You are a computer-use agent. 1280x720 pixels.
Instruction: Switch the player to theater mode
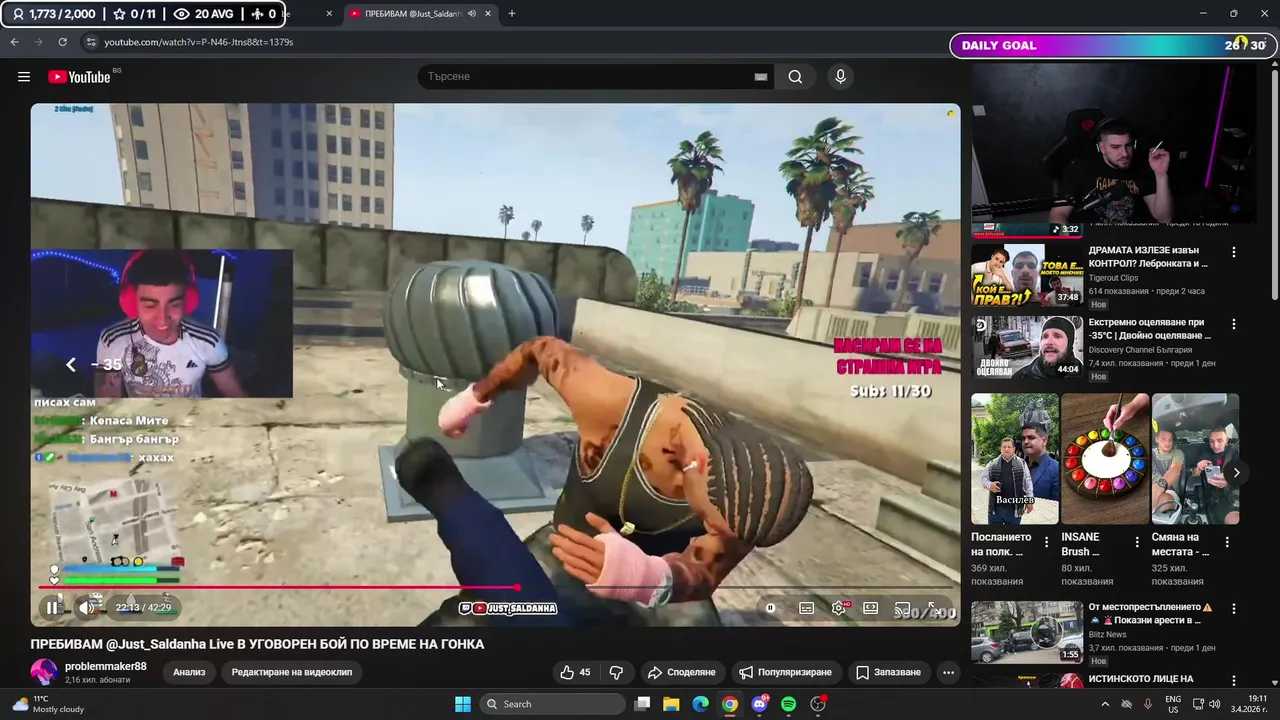(871, 608)
